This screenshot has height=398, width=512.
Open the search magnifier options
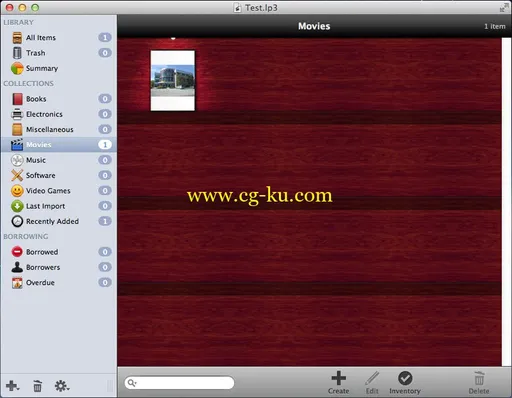point(132,383)
